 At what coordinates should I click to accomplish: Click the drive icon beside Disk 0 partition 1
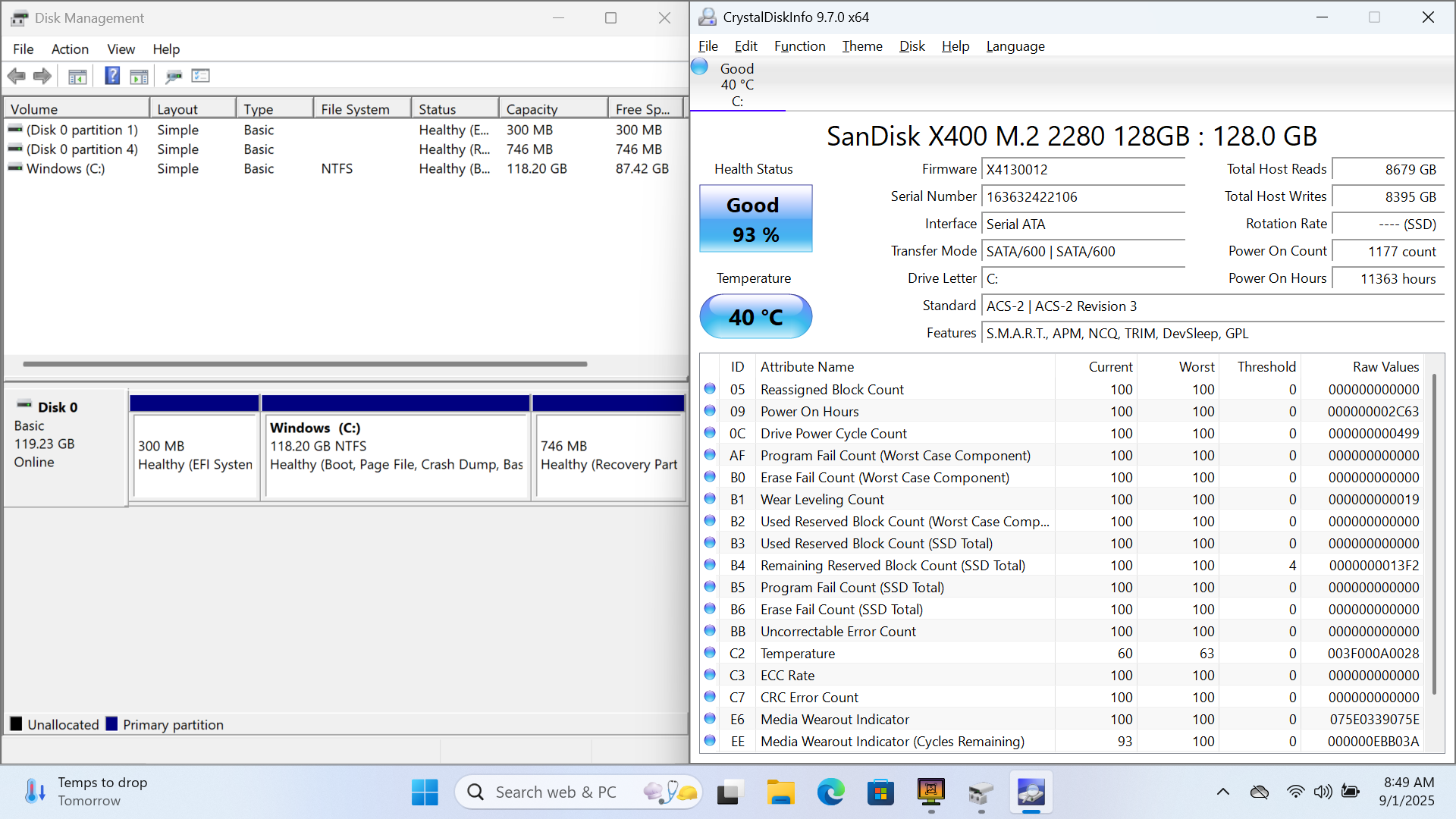(x=15, y=130)
